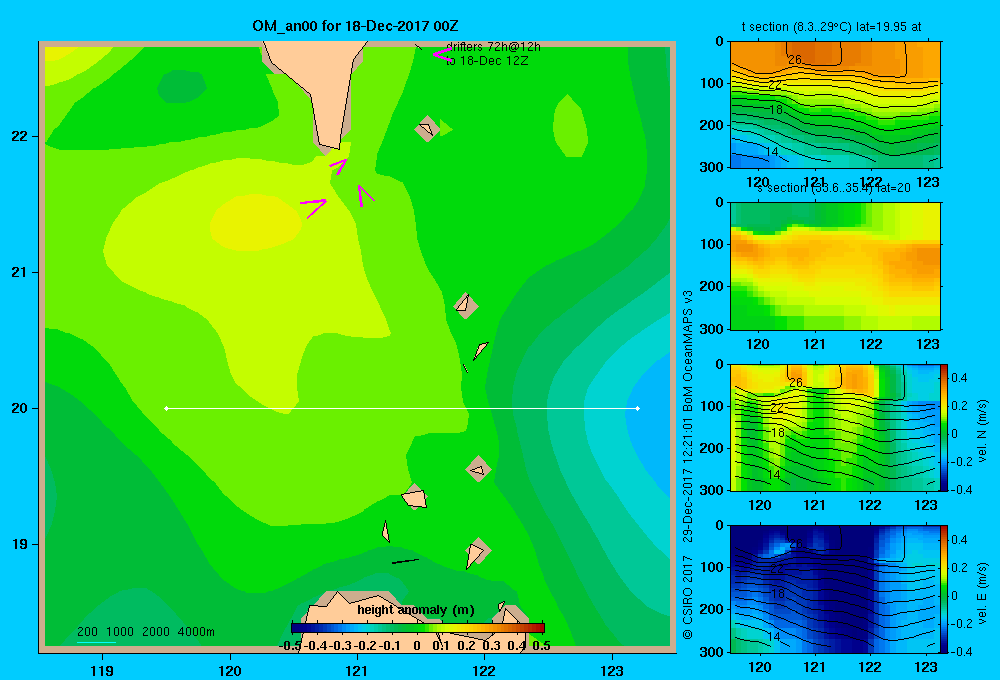Select the 'drifters 72h@12h' legend text
Image resolution: width=1000 pixels, height=680 pixels.
[x=493, y=47]
